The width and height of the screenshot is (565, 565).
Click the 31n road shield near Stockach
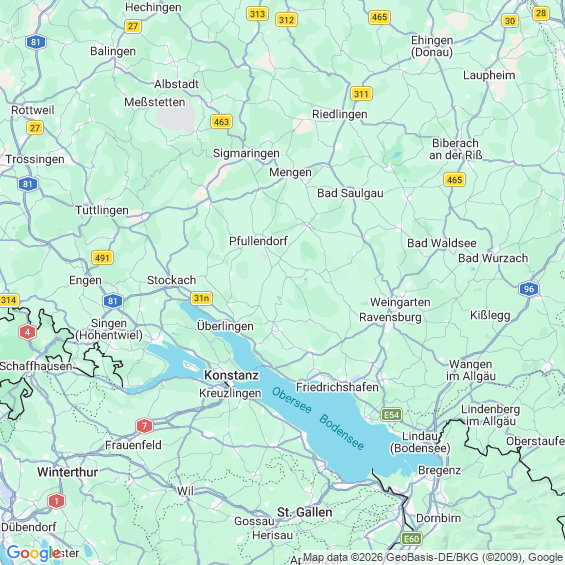(x=201, y=298)
